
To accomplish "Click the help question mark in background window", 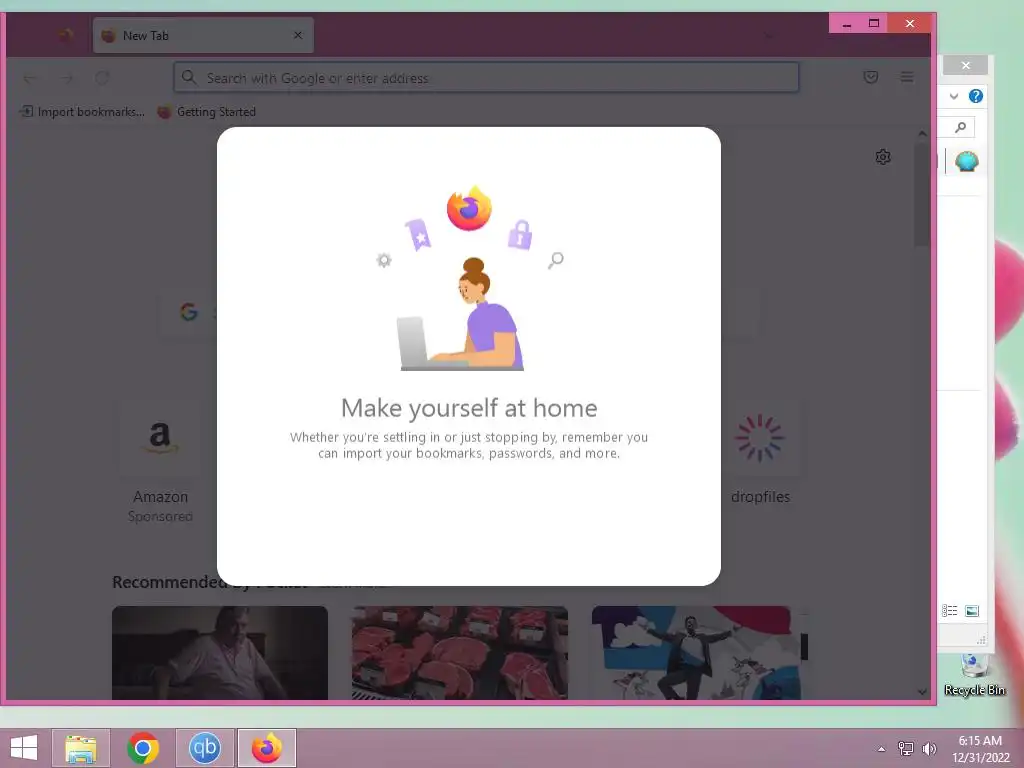I will pyautogui.click(x=976, y=96).
